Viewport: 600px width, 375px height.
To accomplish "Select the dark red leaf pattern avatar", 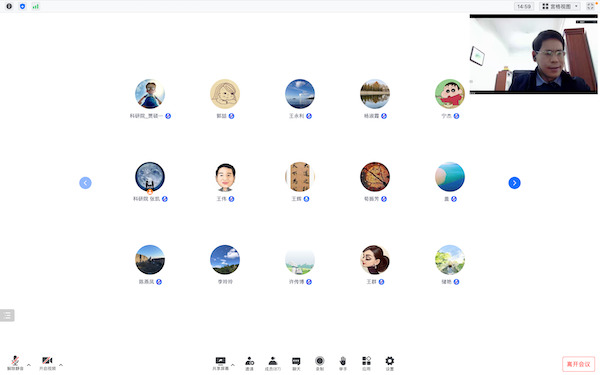I will 375,177.
